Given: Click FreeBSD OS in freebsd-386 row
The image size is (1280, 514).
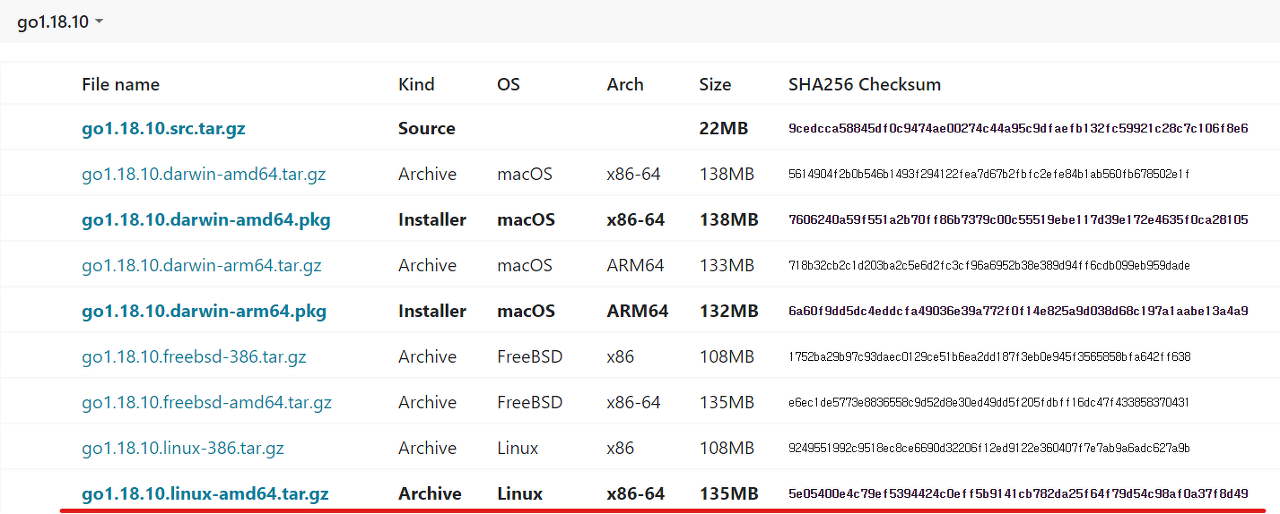Looking at the screenshot, I should pos(530,356).
